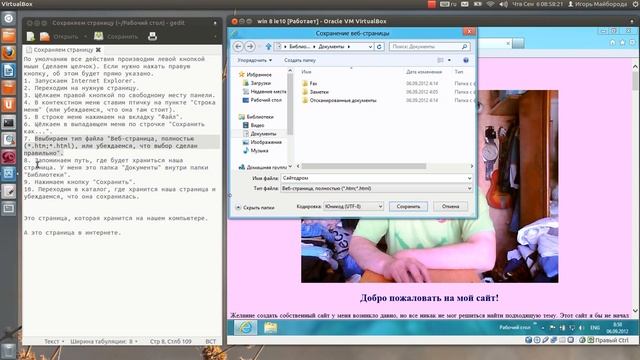Open the view options dropdown arrow

[x=449, y=60]
